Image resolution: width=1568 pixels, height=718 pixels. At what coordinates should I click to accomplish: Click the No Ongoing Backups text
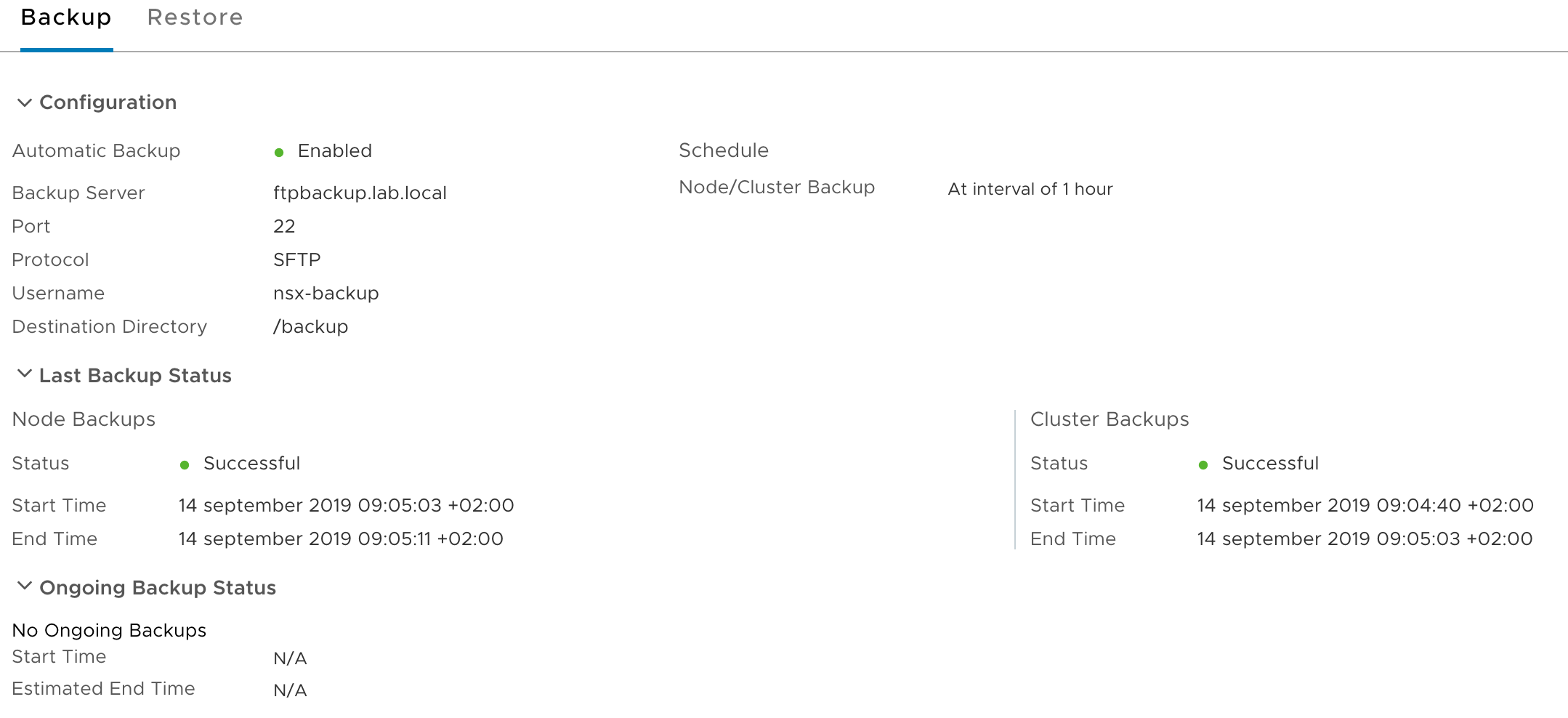pos(109,631)
